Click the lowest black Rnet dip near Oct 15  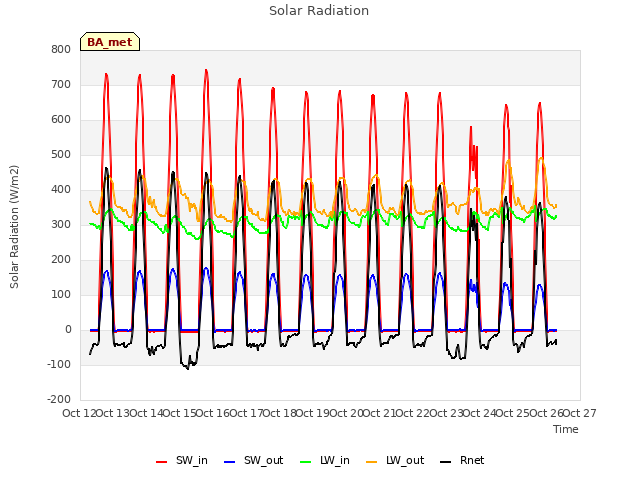click(188, 368)
